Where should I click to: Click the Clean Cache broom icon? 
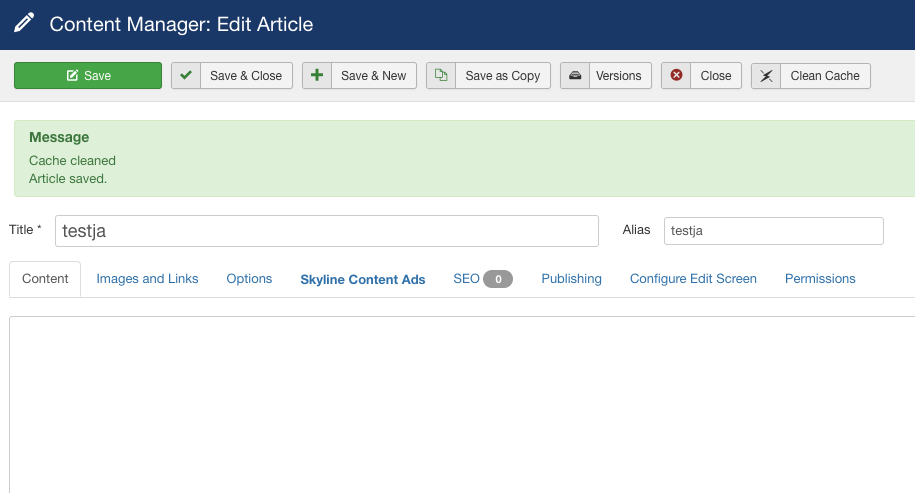[766, 76]
